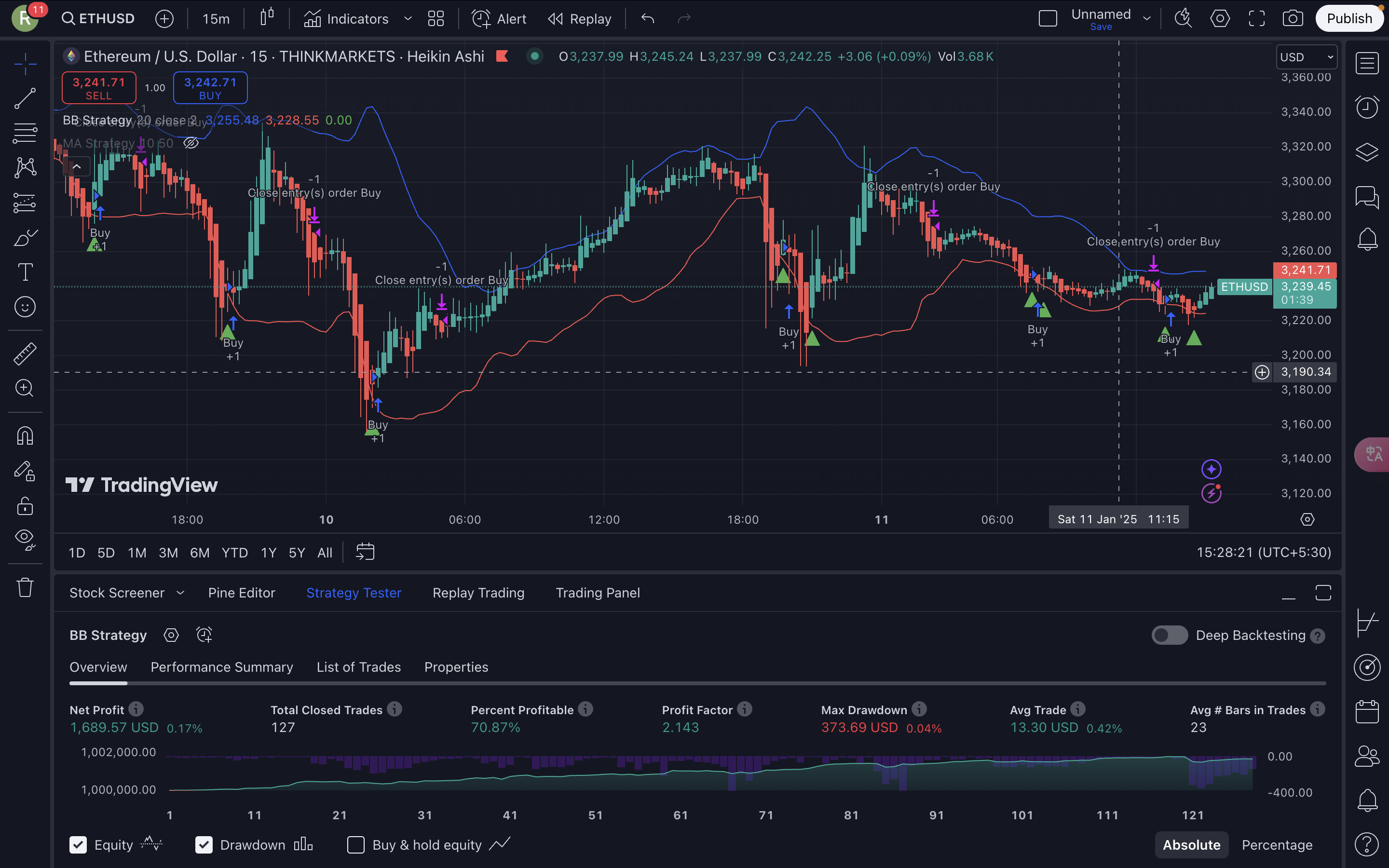Open BB Strategy settings icon
The height and width of the screenshot is (868, 1389).
(171, 635)
